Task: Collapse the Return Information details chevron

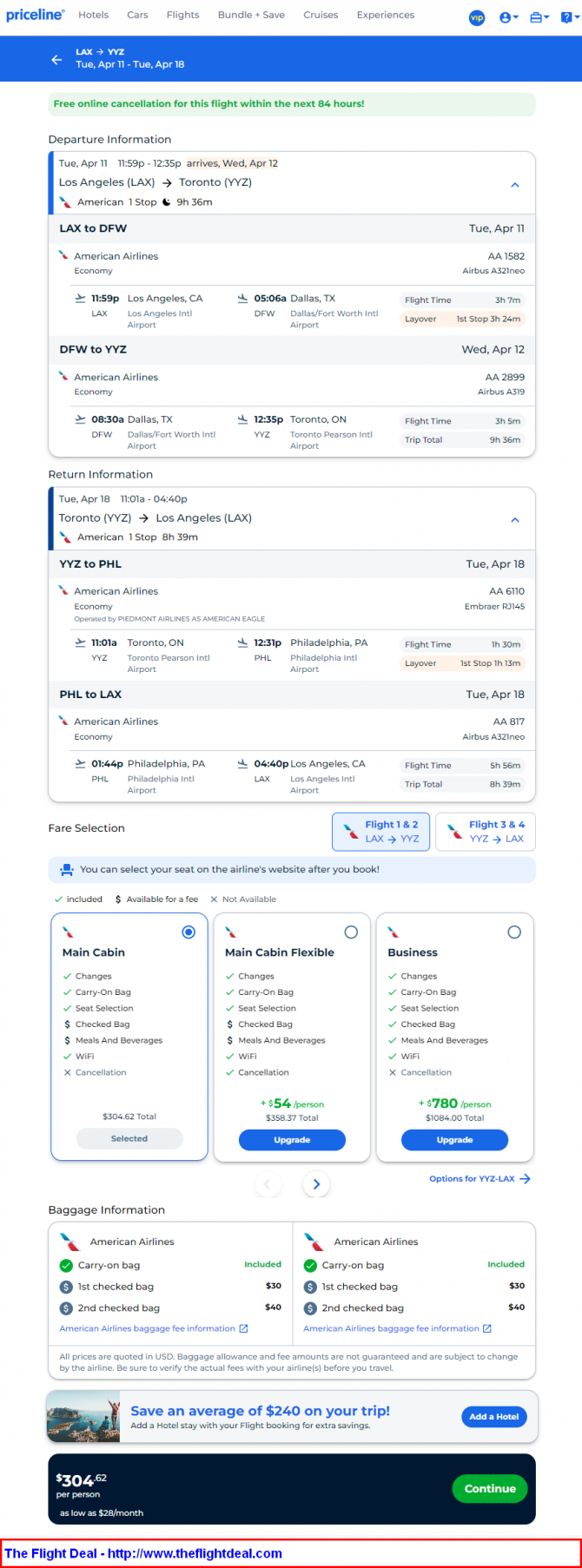Action: (x=515, y=520)
